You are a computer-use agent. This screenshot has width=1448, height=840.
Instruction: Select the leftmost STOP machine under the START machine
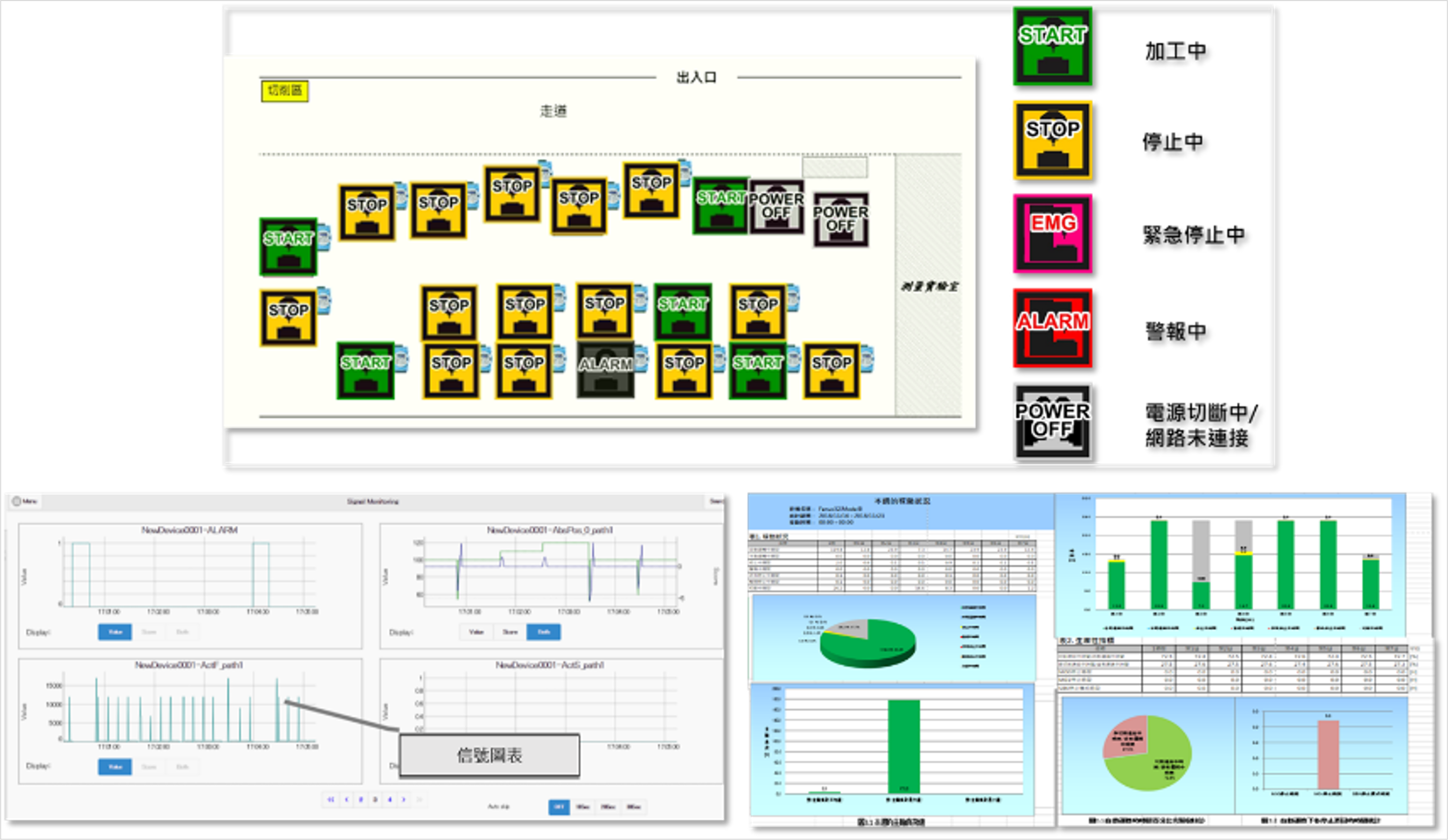(288, 318)
